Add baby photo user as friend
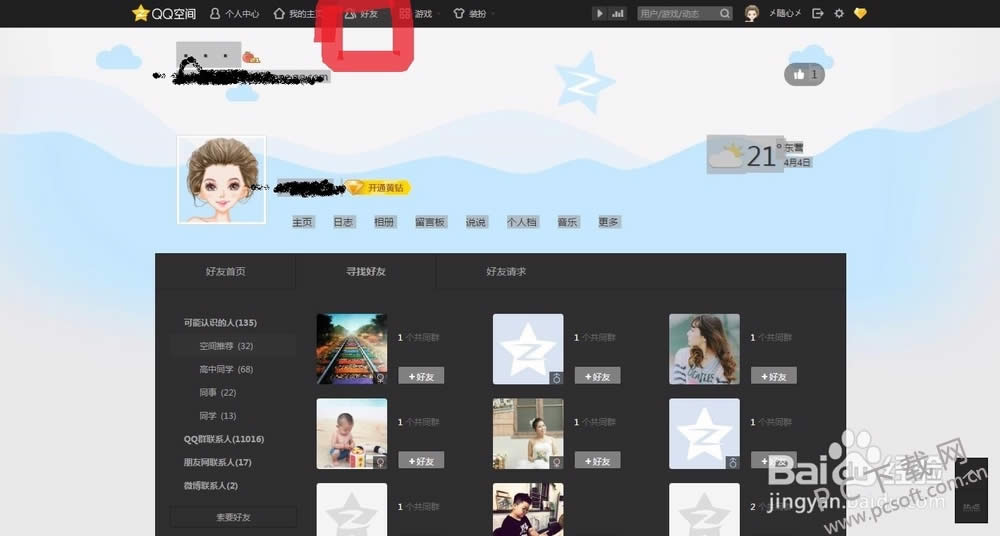 click(421, 460)
